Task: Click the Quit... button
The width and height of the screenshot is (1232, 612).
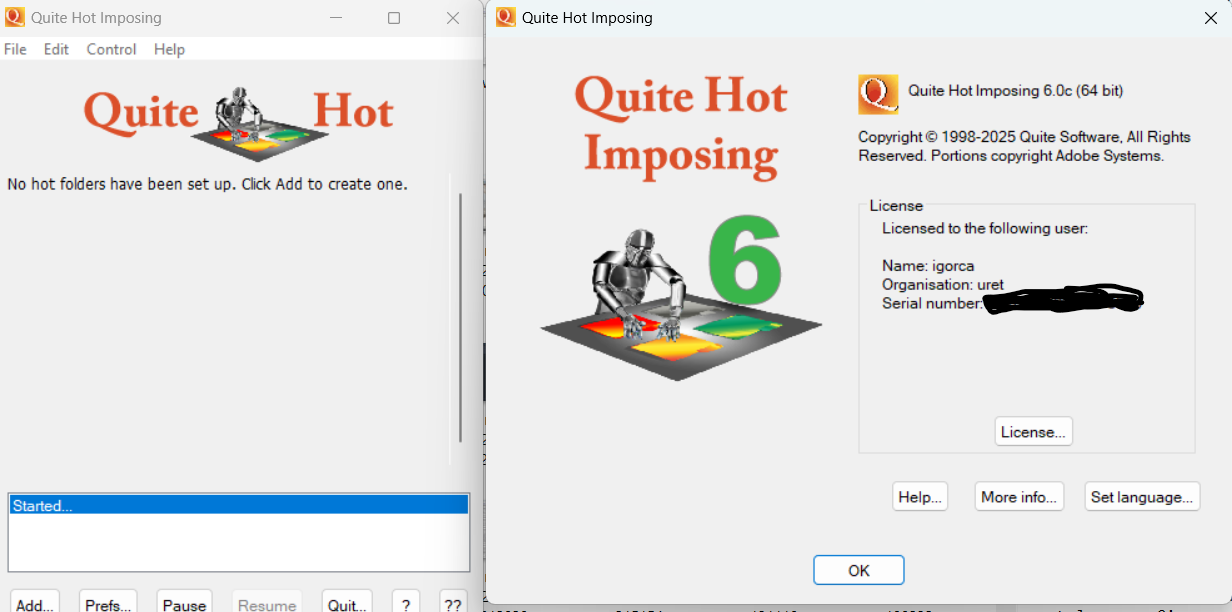Action: [347, 602]
